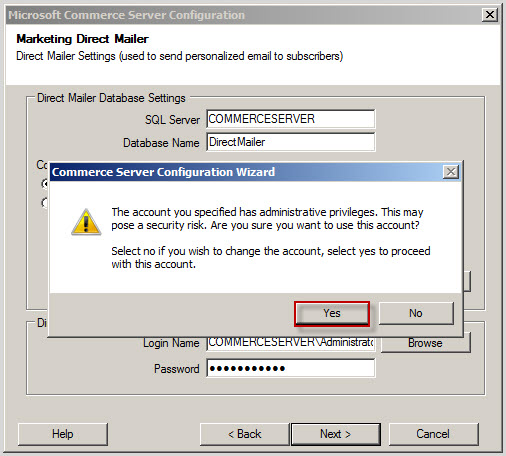The width and height of the screenshot is (506, 456).
Task: Click the Database Name field
Action: [x=291, y=142]
